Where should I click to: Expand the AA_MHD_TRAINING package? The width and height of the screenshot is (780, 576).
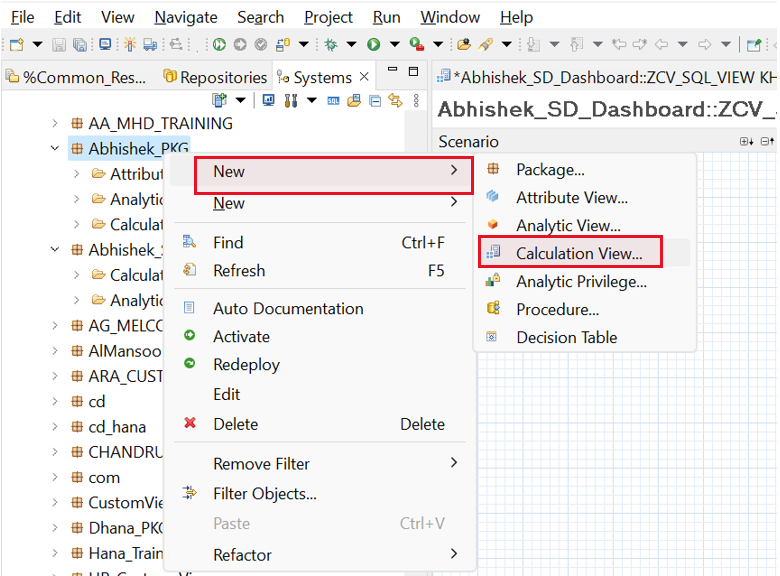tap(56, 123)
